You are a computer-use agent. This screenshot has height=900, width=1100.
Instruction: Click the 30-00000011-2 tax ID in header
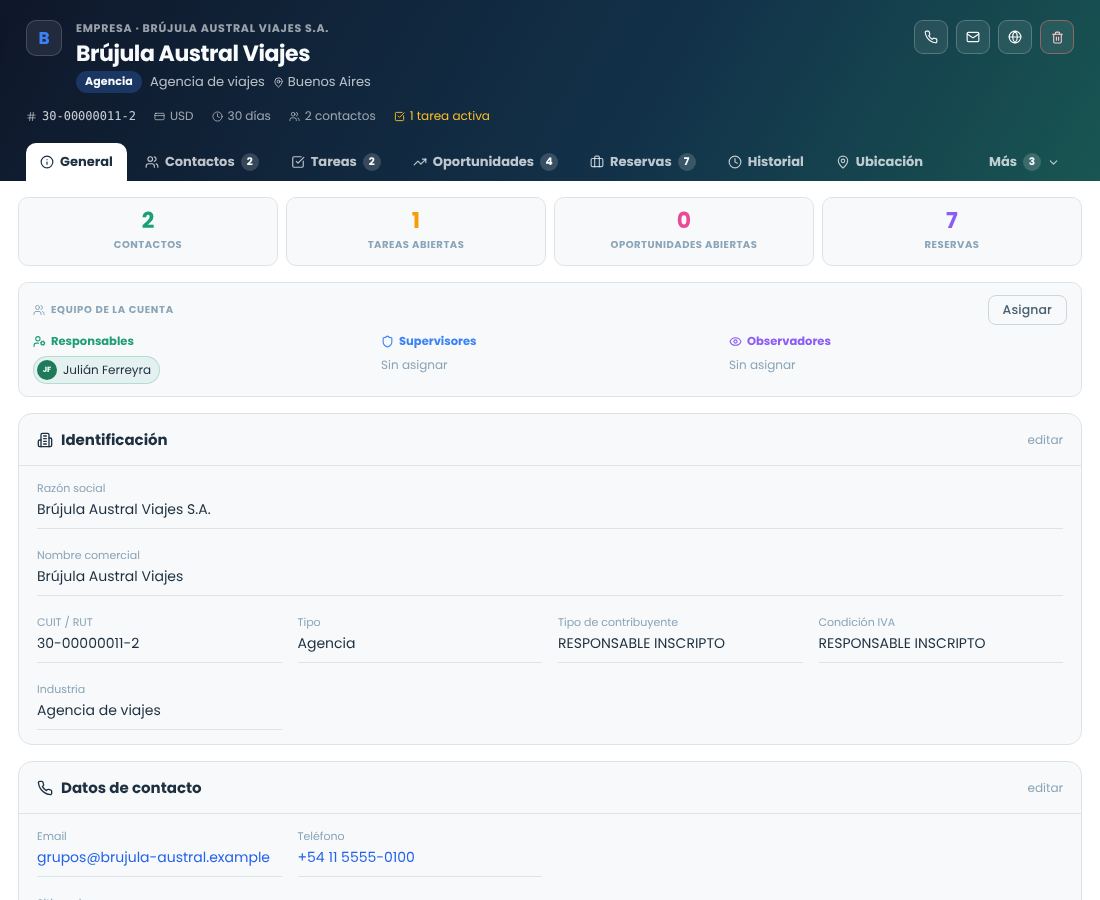click(81, 116)
